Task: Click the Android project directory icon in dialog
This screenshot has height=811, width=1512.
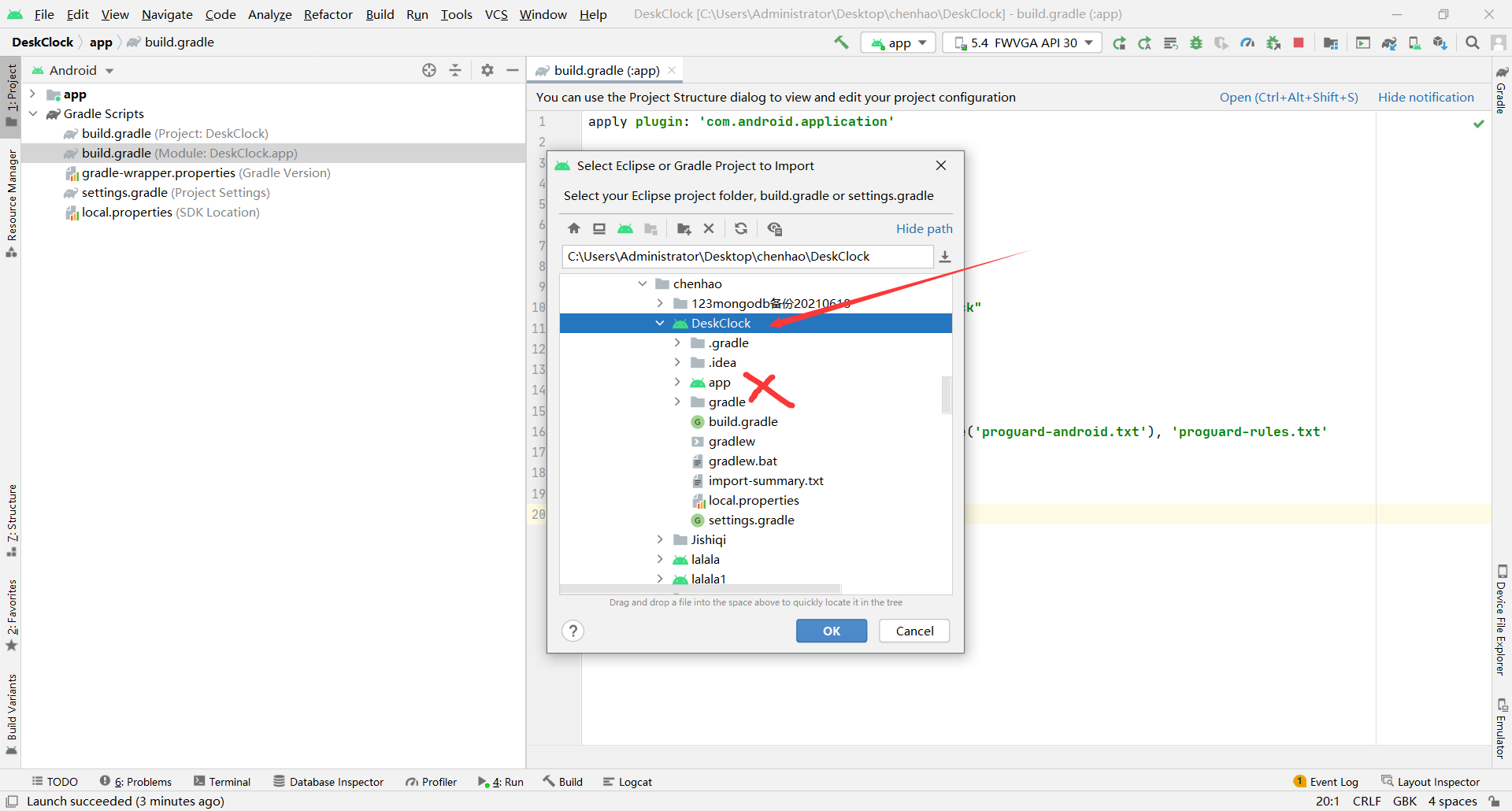Action: click(625, 228)
